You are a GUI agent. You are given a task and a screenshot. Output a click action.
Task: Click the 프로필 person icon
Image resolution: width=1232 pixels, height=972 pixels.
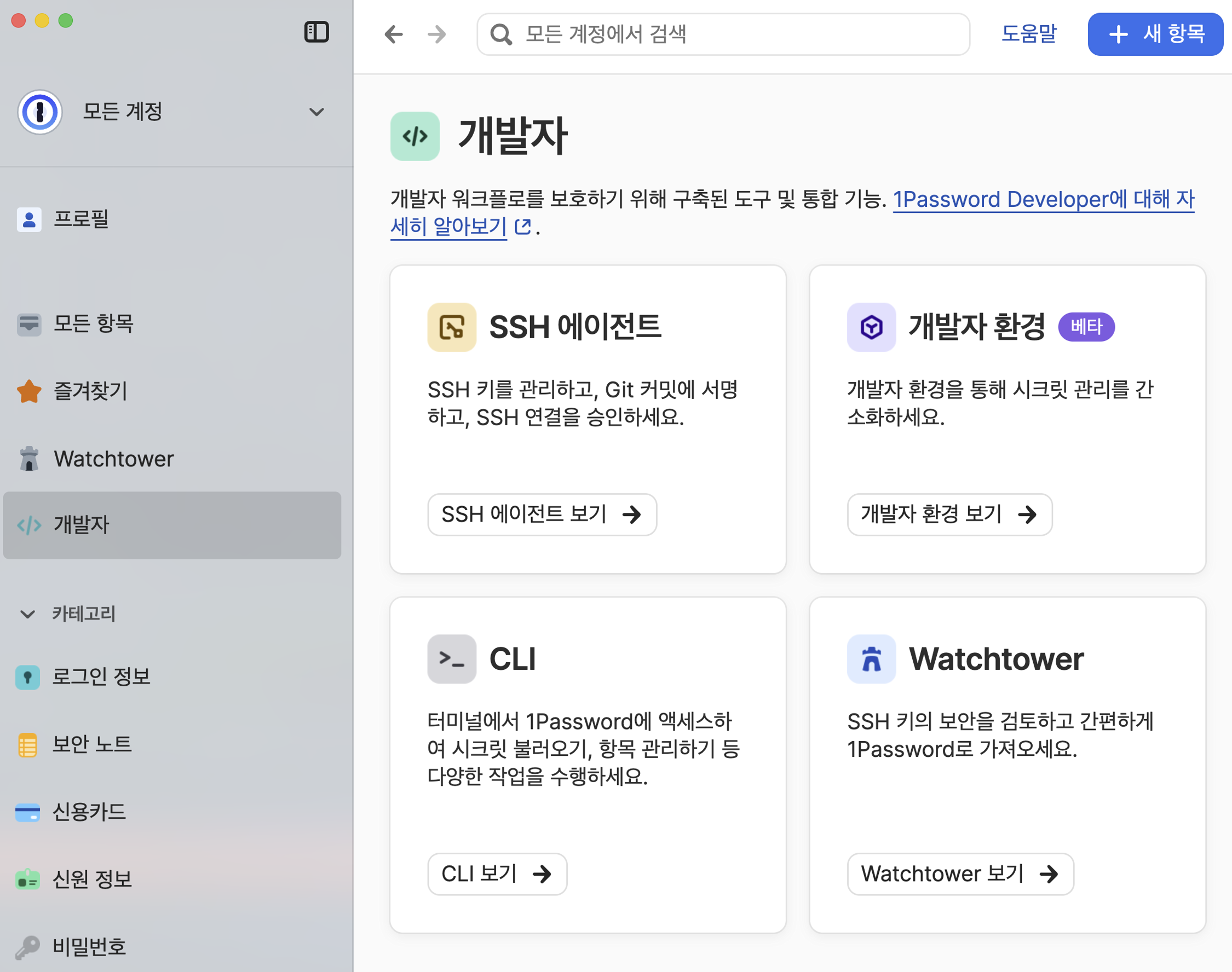(x=29, y=219)
